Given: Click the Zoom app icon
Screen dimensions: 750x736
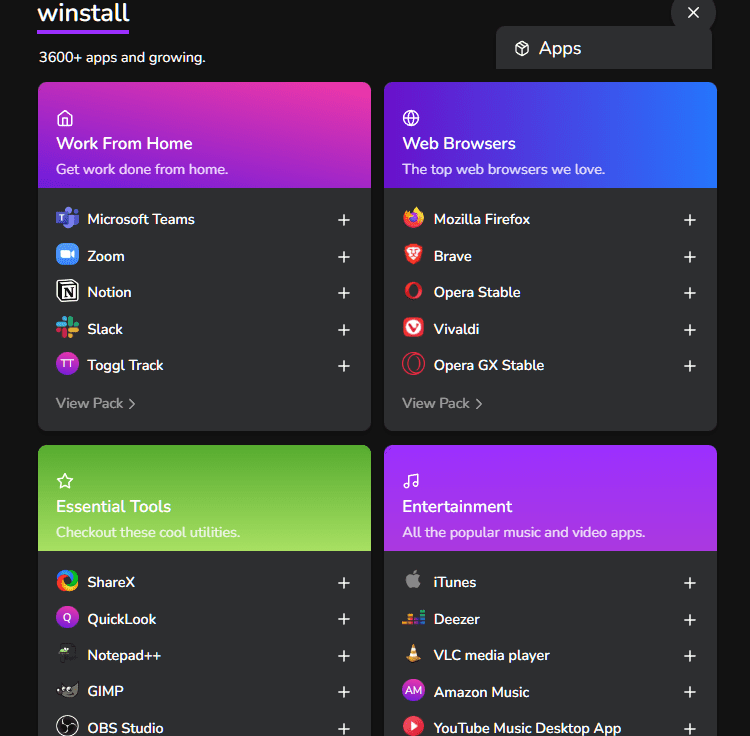Looking at the screenshot, I should click(x=67, y=255).
